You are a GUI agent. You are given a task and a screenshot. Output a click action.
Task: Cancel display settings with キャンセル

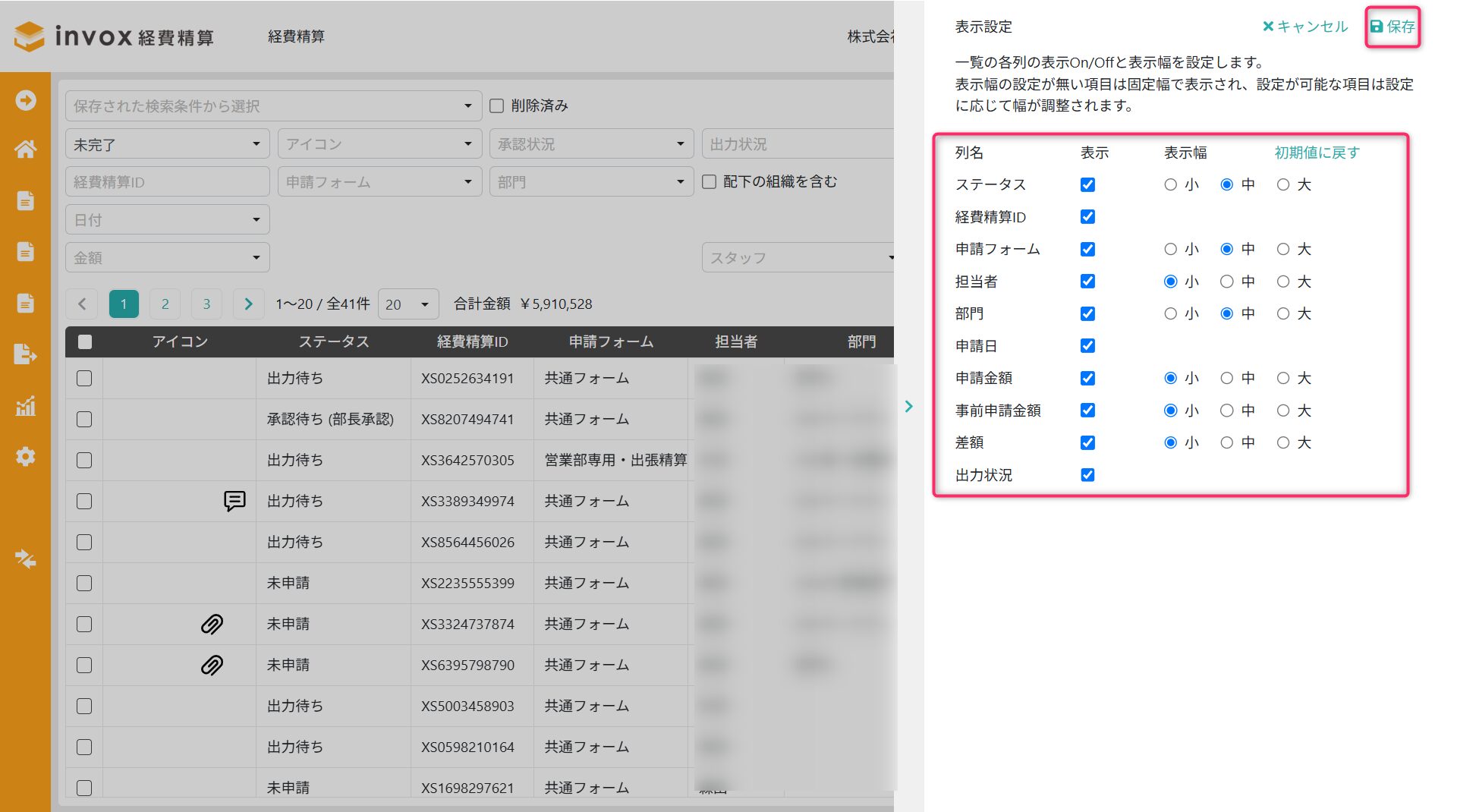click(1305, 27)
